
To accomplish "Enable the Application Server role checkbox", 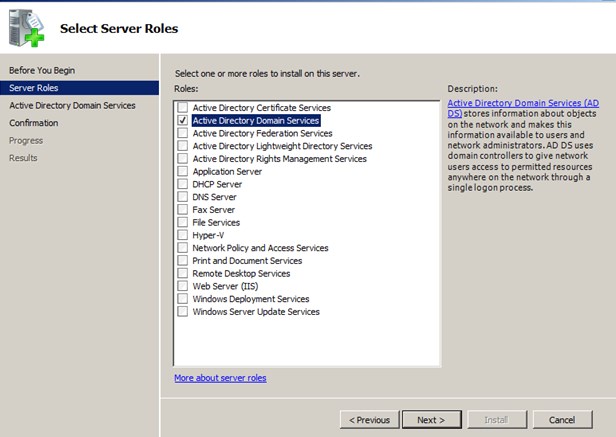I will click(182, 171).
